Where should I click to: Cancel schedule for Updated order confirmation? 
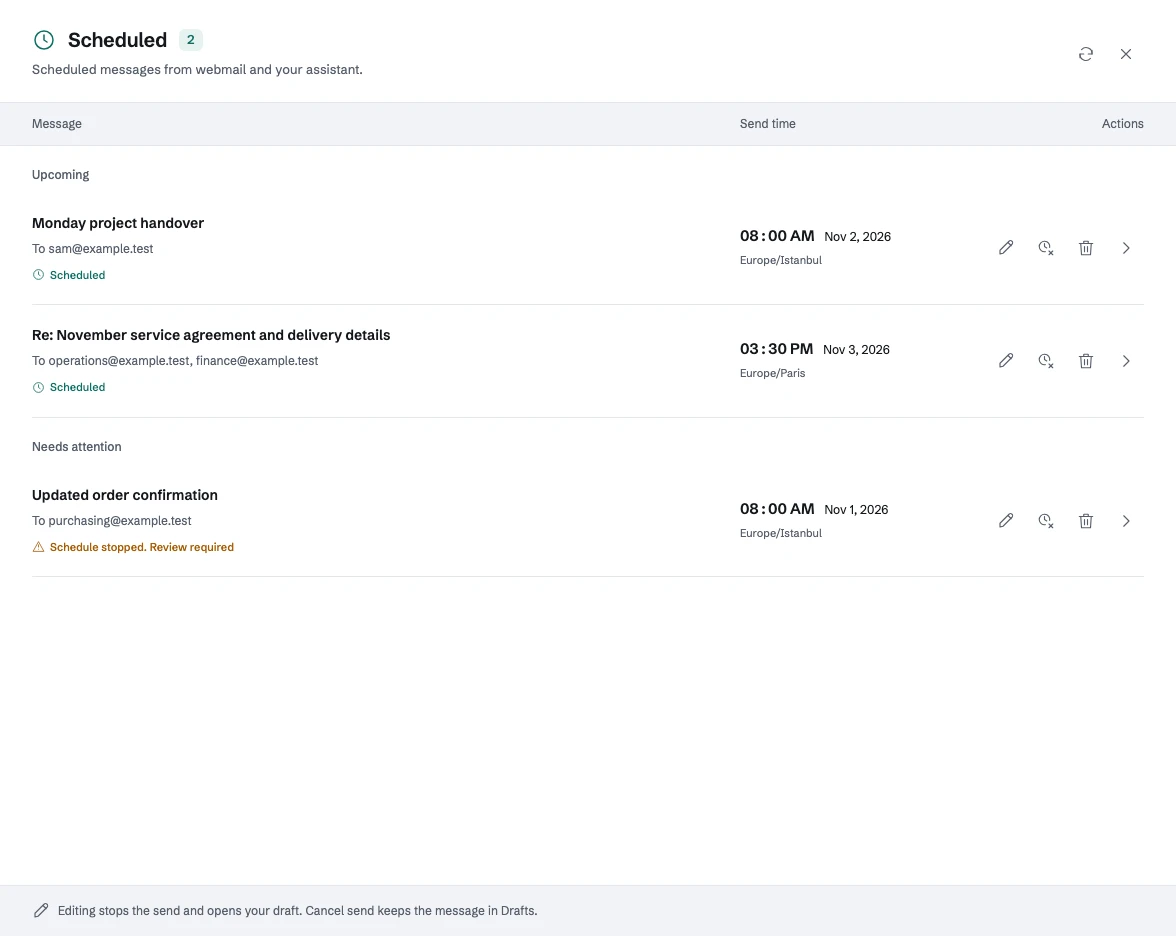pos(1046,520)
